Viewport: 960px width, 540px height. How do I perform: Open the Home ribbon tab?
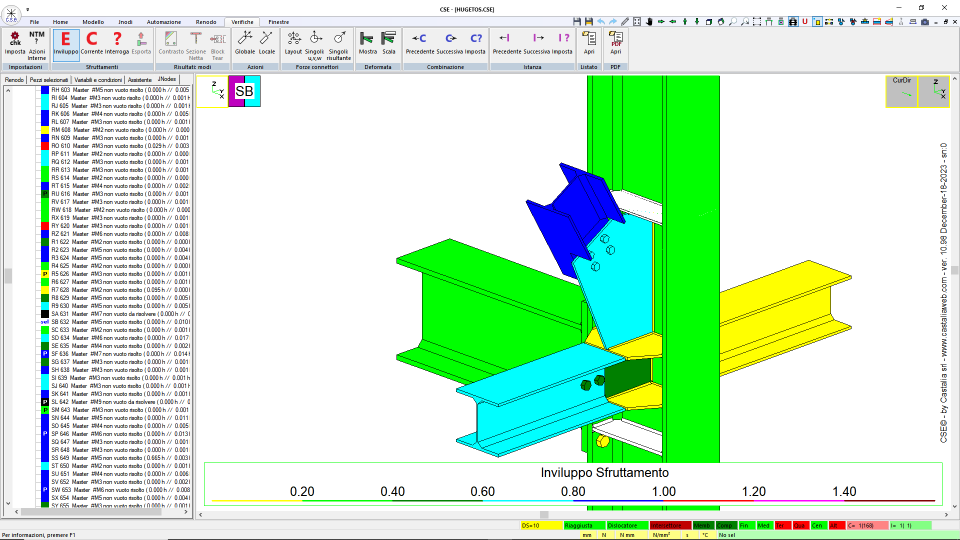[x=60, y=22]
